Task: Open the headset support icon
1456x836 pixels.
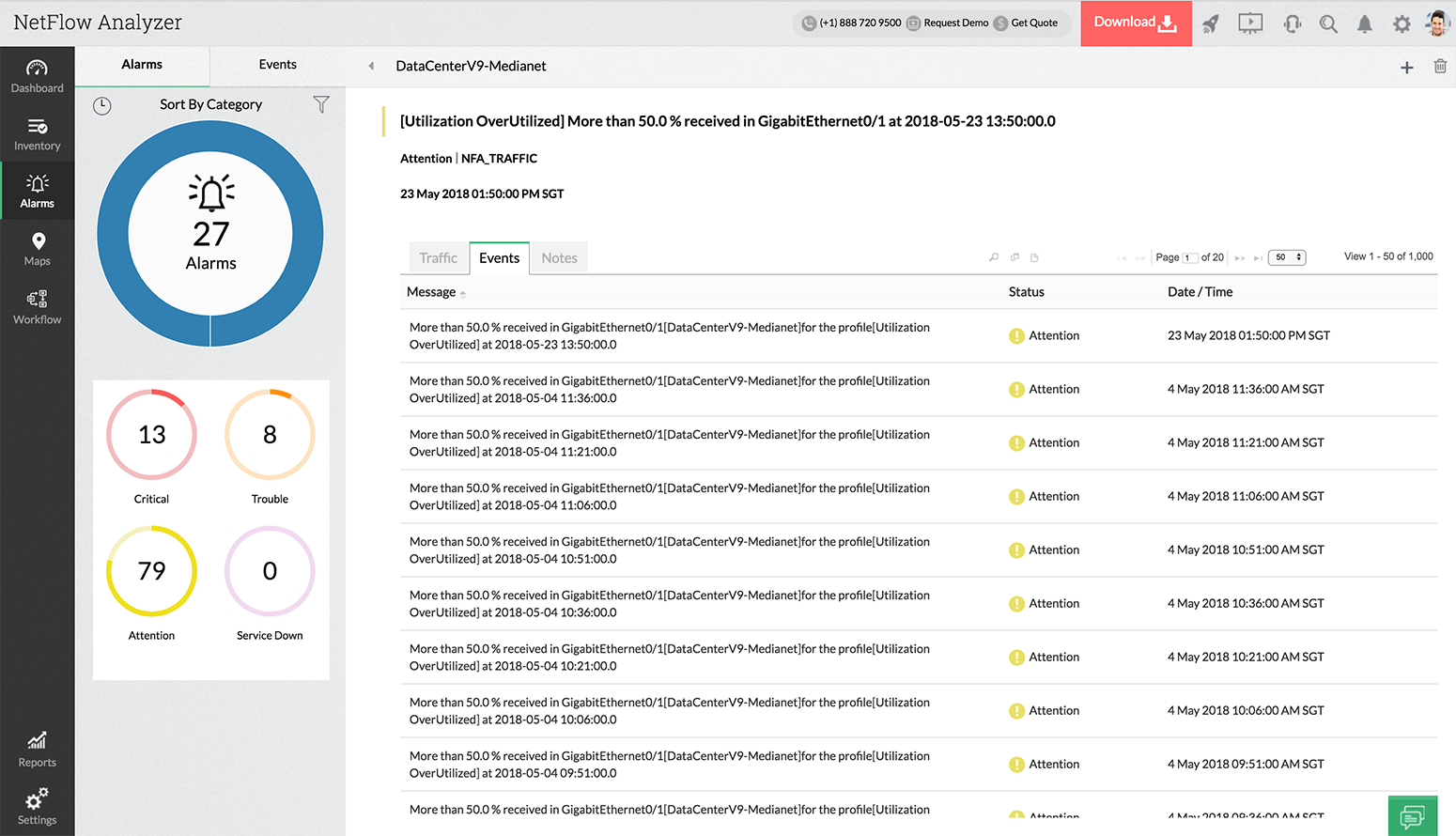Action: click(1293, 23)
